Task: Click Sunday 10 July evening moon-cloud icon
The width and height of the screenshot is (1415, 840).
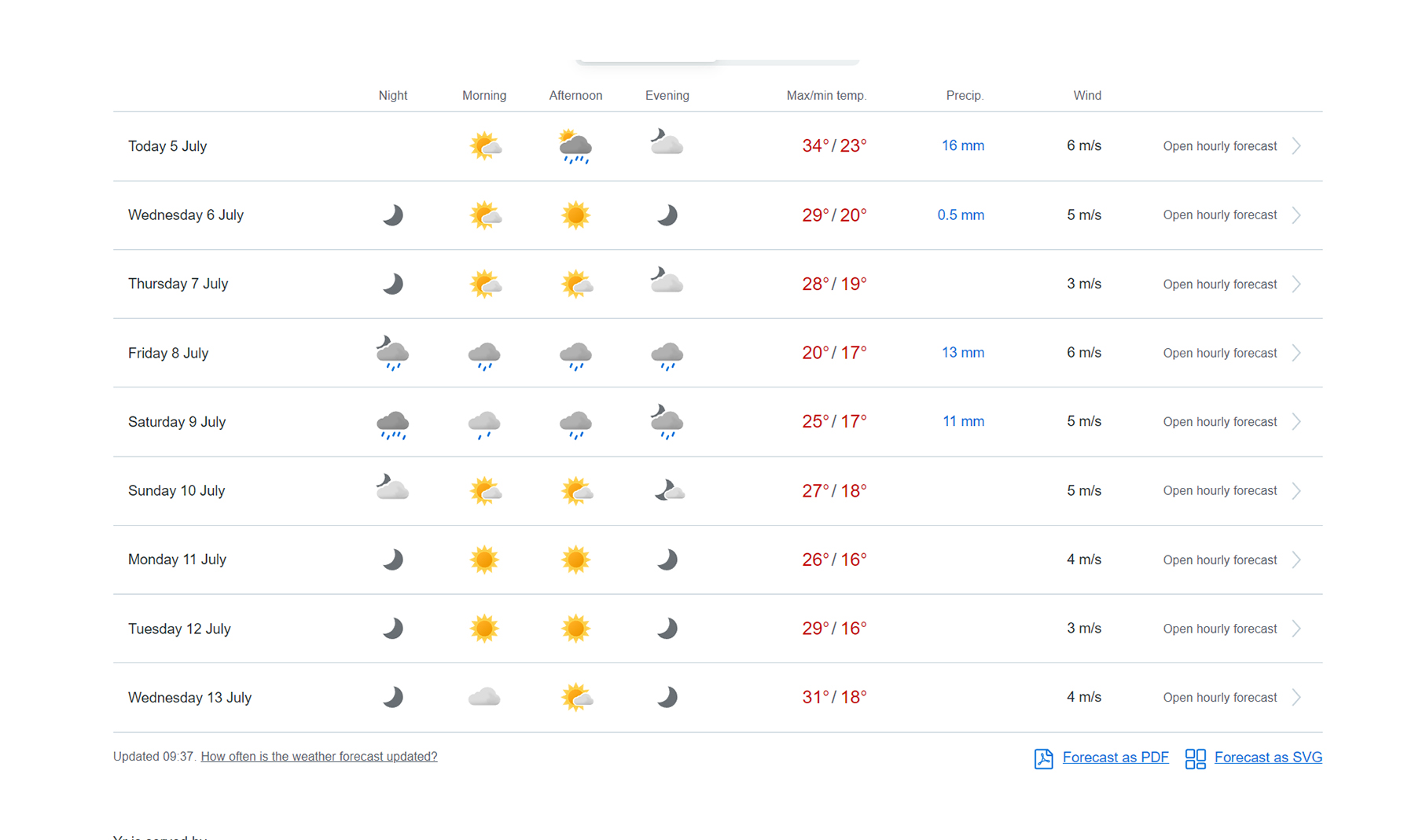Action: tap(668, 490)
